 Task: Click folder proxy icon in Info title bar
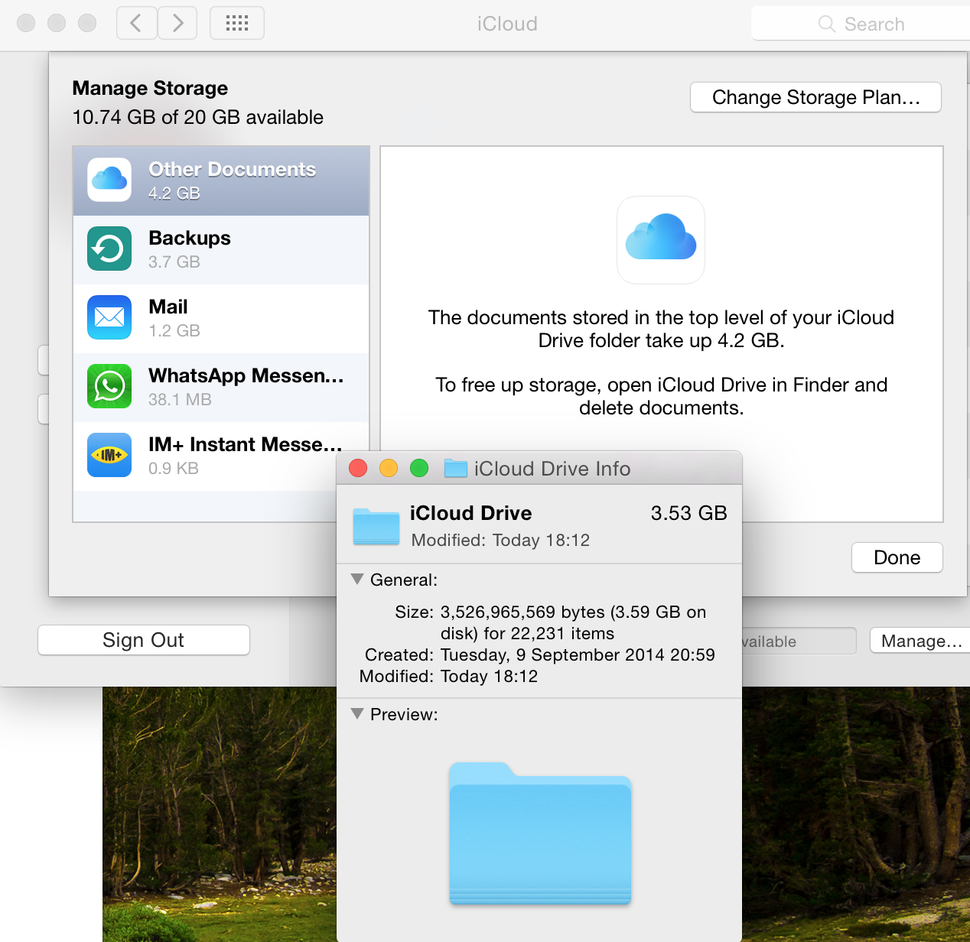[x=455, y=468]
